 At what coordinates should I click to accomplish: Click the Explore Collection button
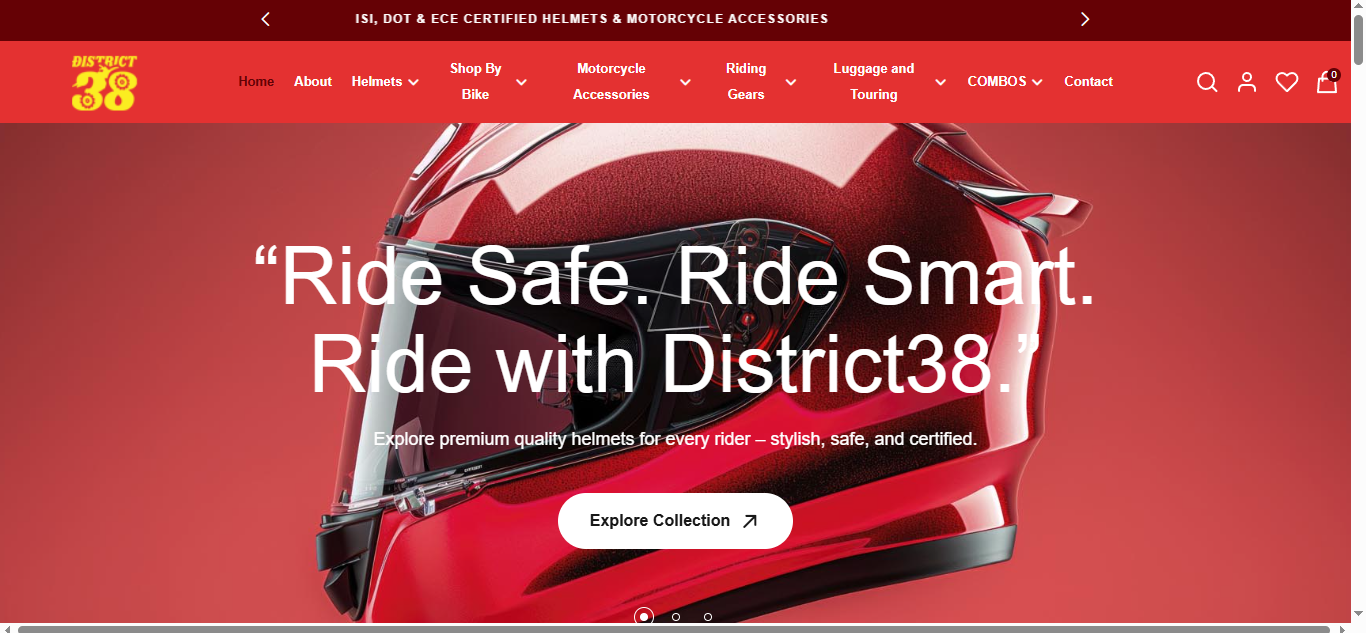[675, 521]
